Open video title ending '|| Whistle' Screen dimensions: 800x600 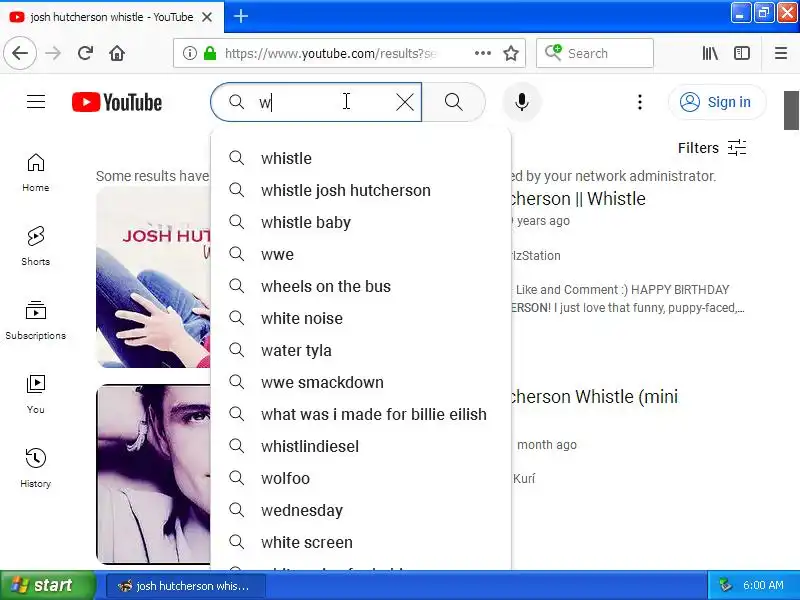click(x=579, y=198)
